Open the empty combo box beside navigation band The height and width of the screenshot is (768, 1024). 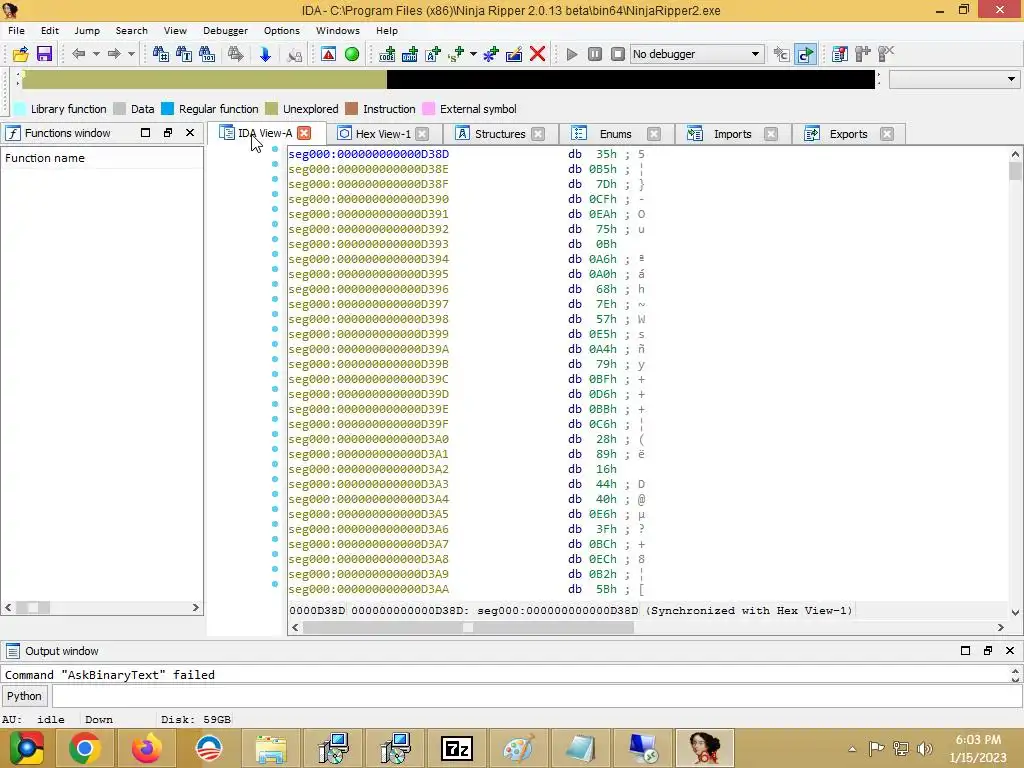tap(954, 79)
